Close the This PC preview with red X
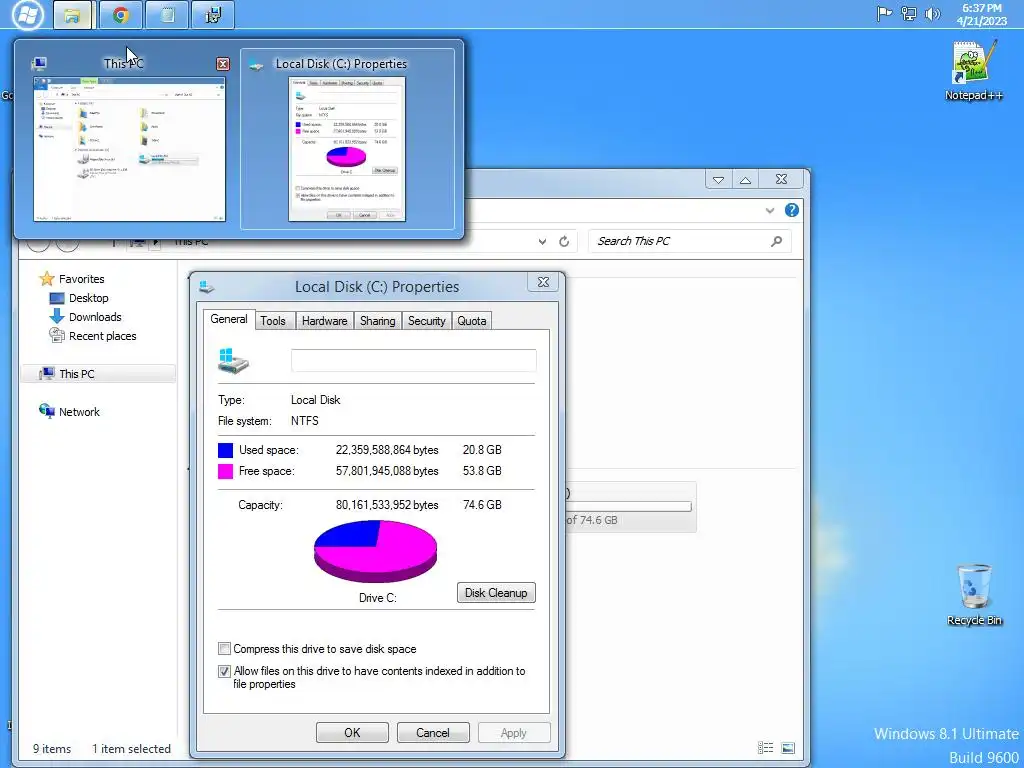Screen dimensions: 1024x768 [x=223, y=63]
